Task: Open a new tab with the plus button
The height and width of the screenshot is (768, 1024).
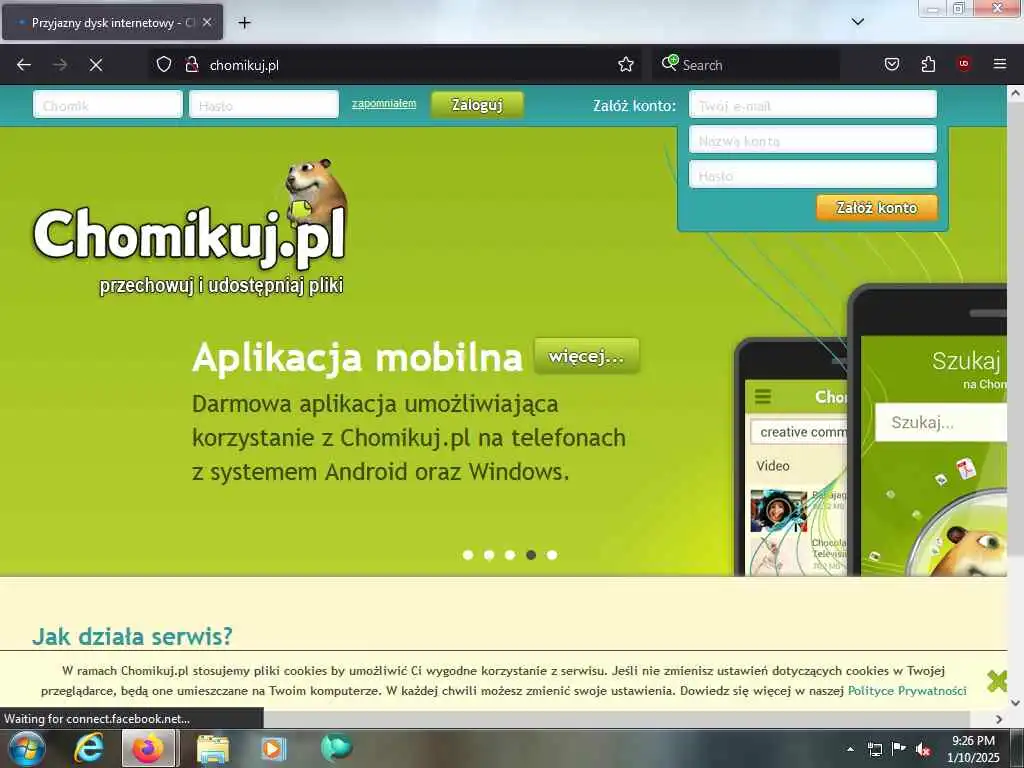Action: pyautogui.click(x=244, y=23)
